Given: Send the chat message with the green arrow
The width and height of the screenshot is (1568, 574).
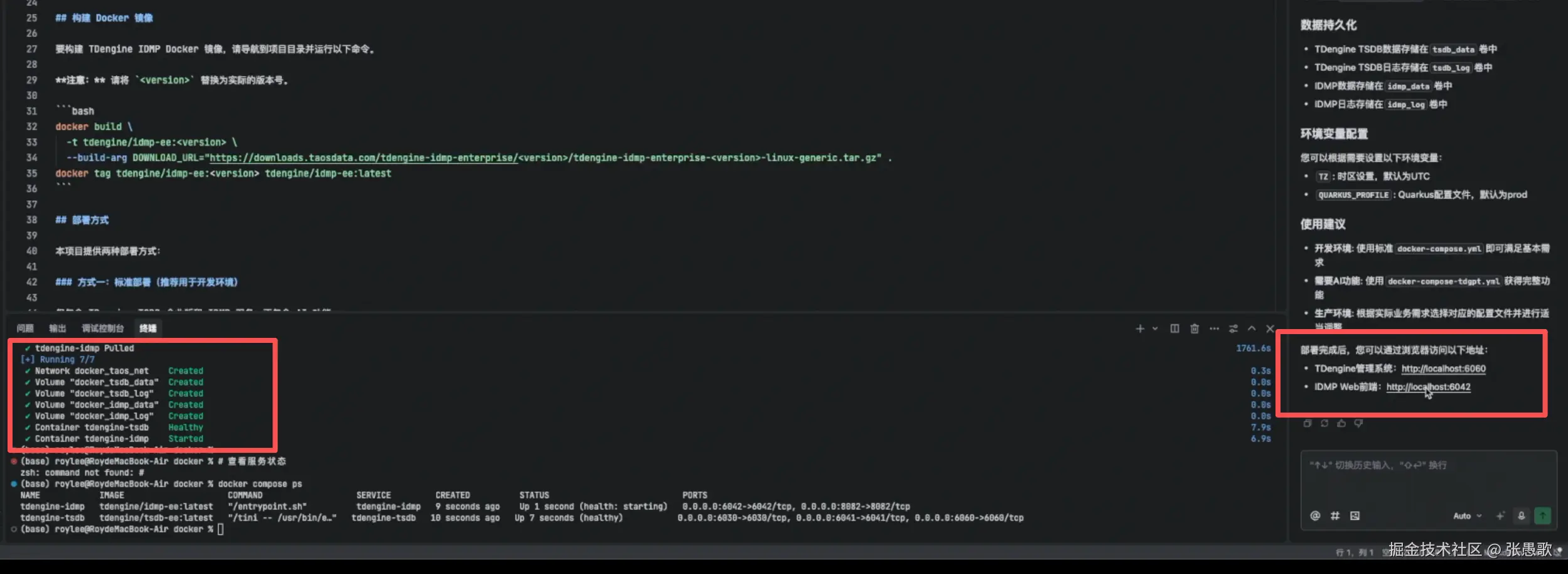Looking at the screenshot, I should pos(1542,516).
